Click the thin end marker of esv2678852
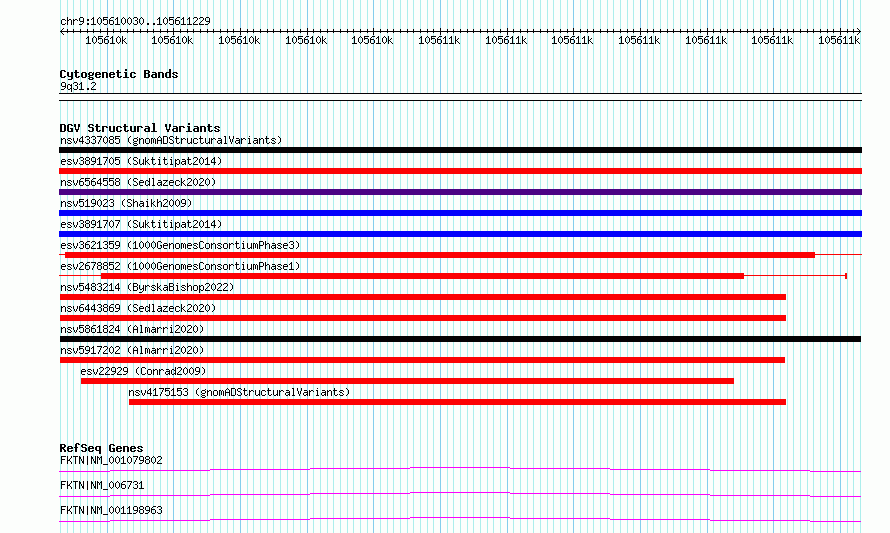 tap(846, 276)
